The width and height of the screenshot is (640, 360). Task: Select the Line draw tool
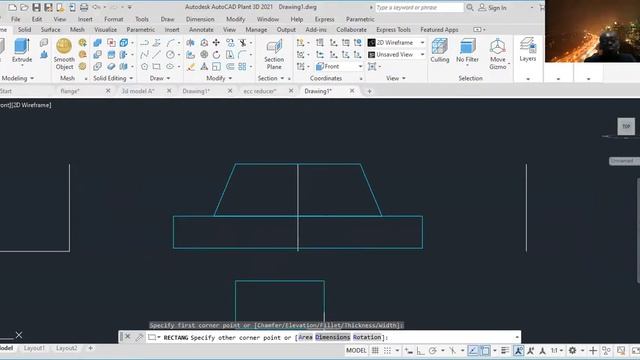tap(157, 54)
